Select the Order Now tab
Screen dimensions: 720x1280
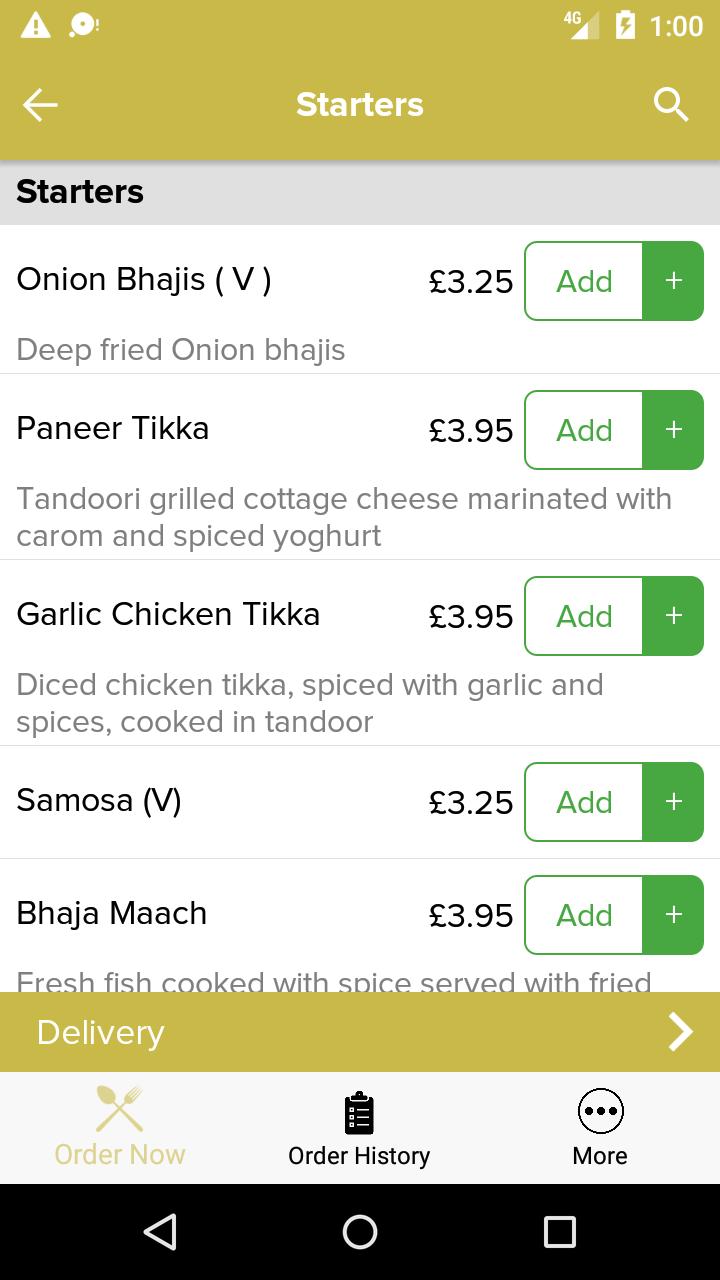click(120, 1128)
